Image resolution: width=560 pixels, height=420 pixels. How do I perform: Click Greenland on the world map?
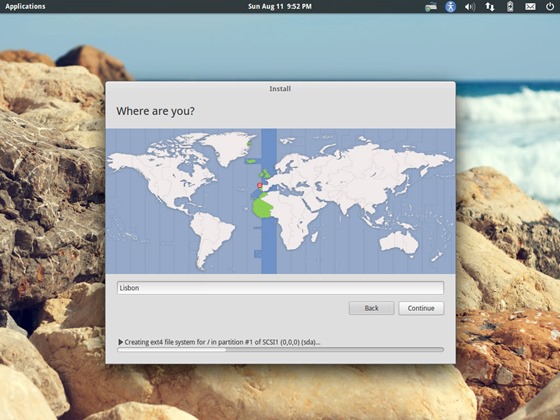[x=230, y=147]
